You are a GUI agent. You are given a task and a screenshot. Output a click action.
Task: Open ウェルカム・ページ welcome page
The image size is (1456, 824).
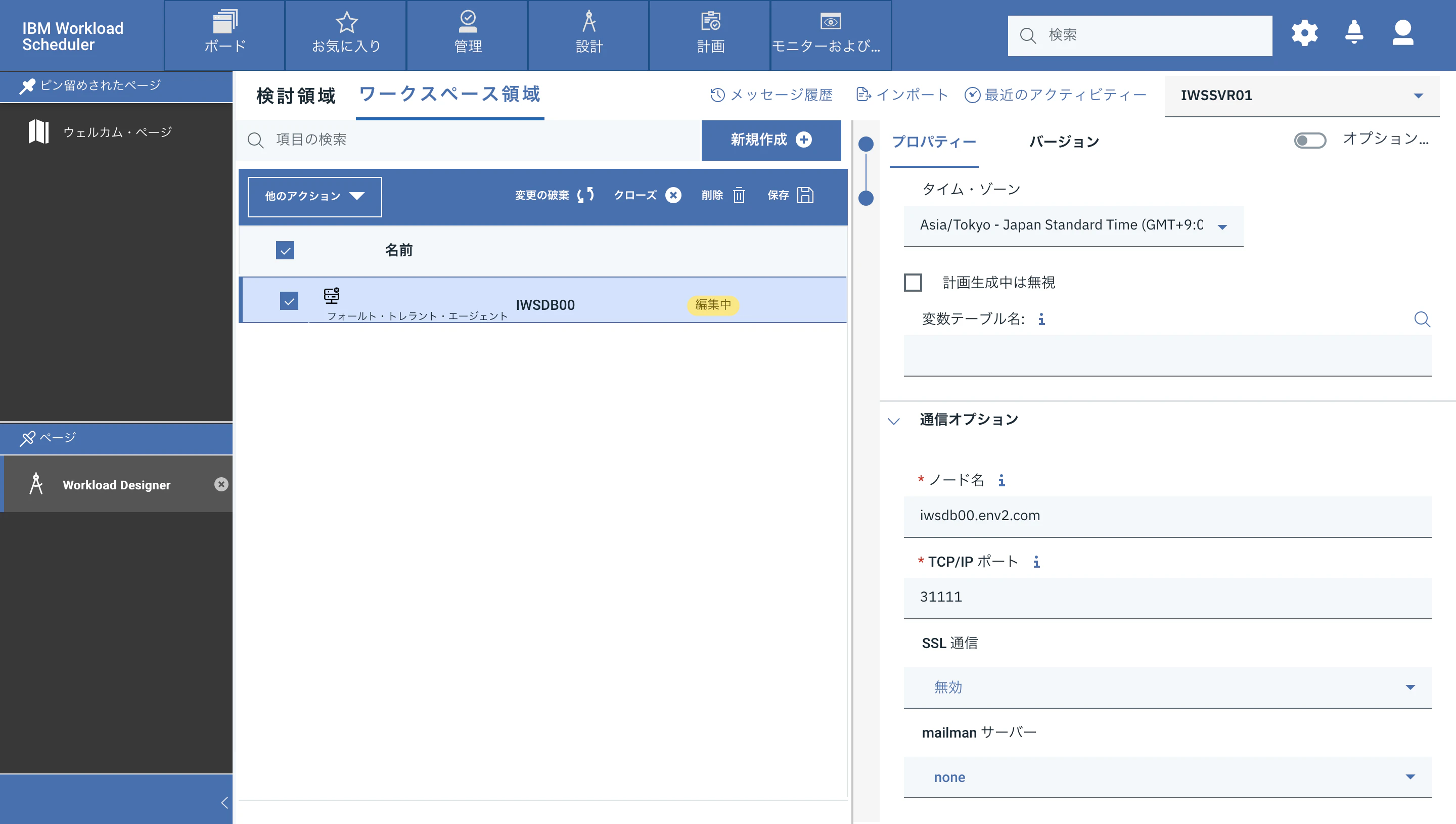point(117,132)
